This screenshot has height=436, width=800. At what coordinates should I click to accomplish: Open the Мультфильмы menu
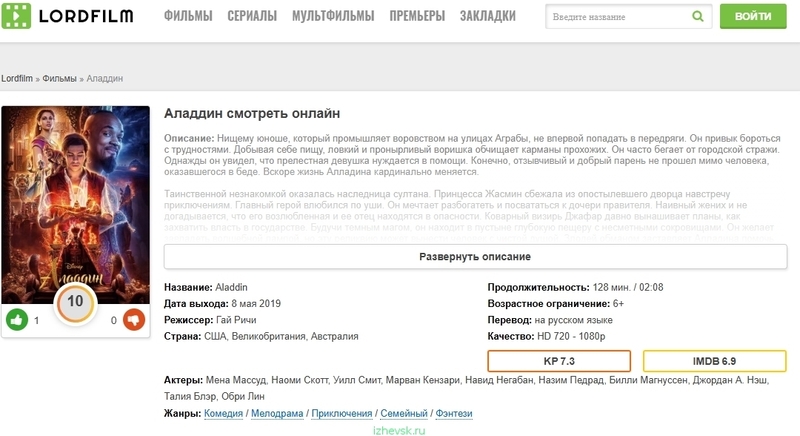333,16
